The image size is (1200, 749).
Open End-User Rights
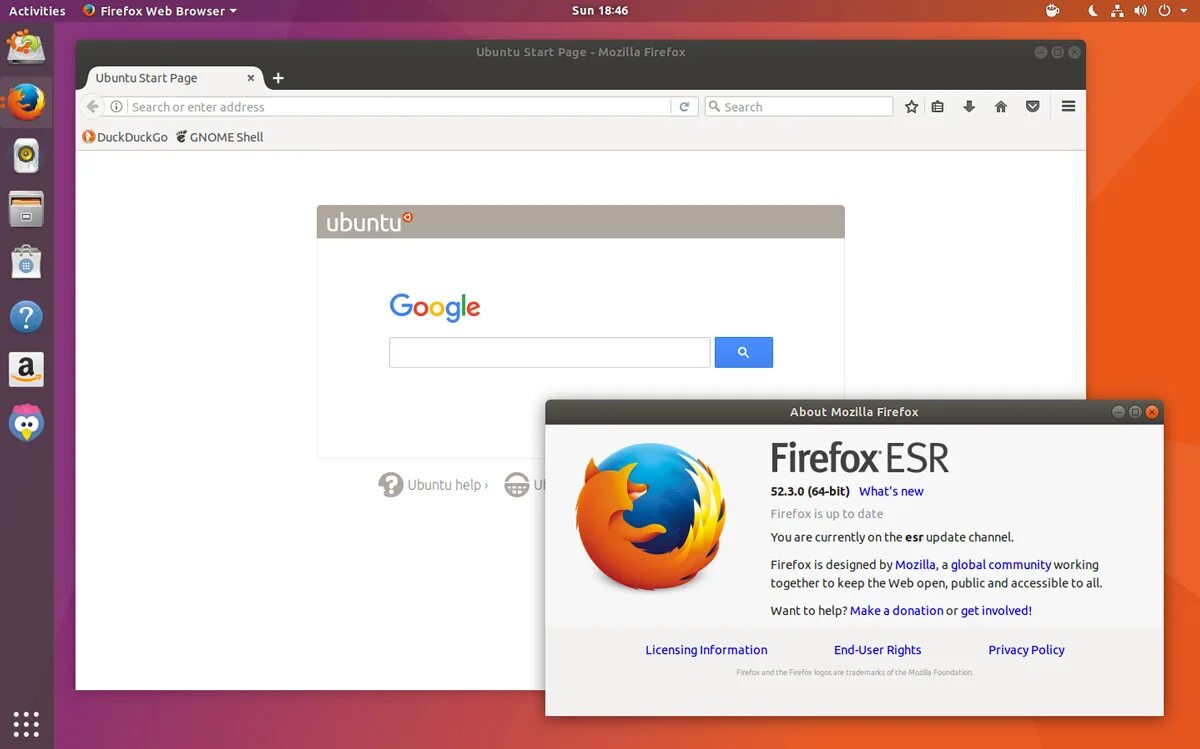[877, 650]
